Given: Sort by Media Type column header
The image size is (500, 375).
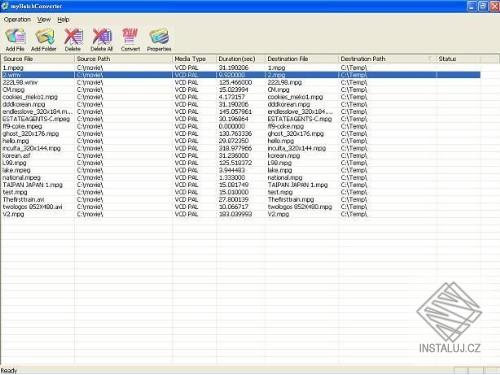Looking at the screenshot, I should 194,59.
